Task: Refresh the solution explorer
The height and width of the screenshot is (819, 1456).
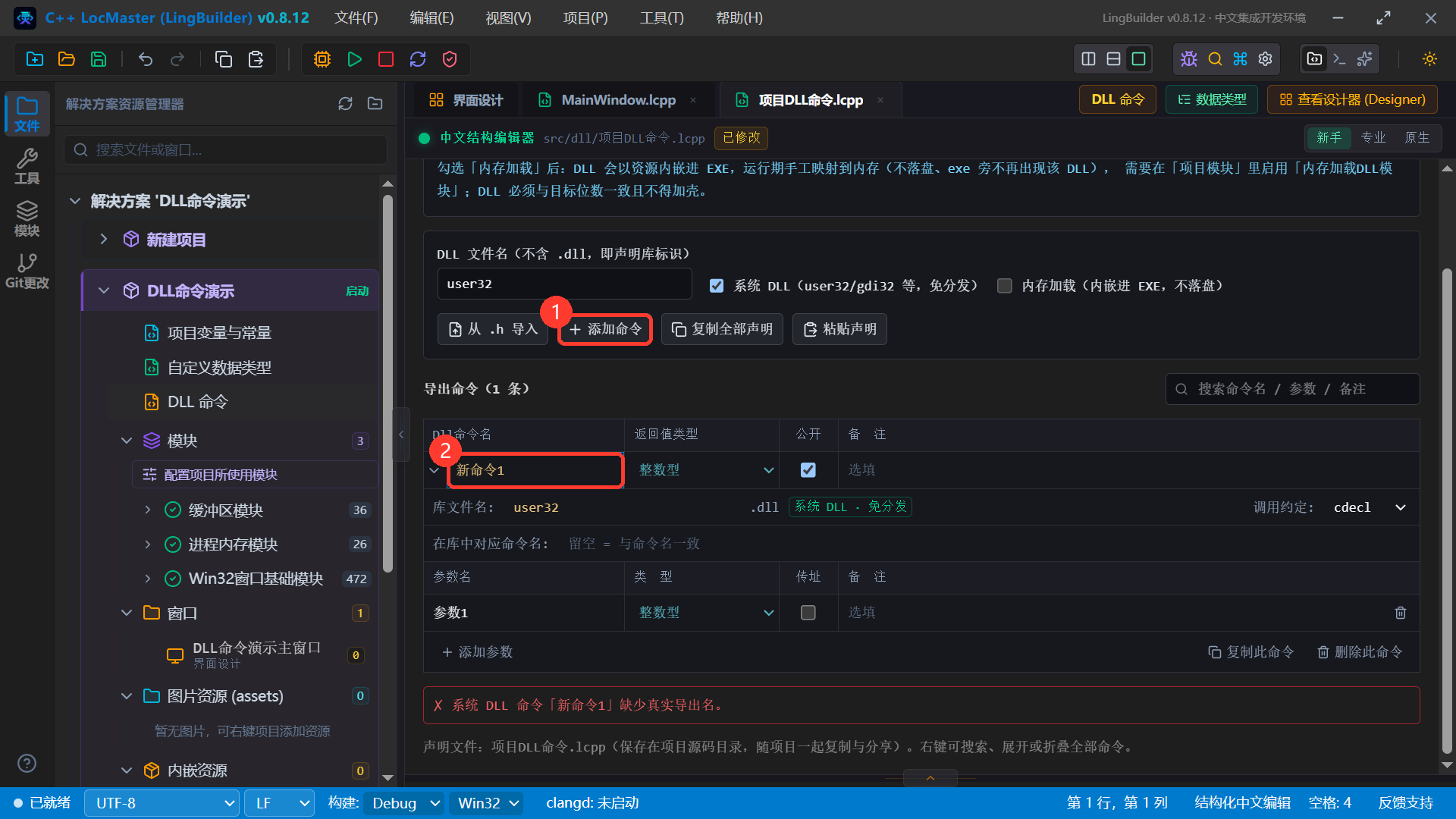Action: click(x=345, y=104)
